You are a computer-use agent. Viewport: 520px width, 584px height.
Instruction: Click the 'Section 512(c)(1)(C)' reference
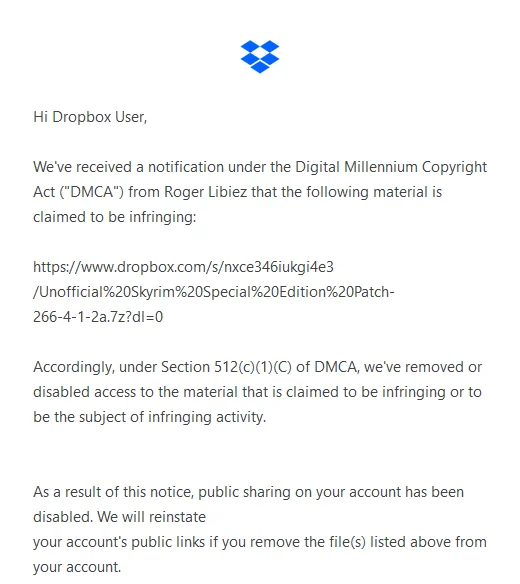click(226, 367)
